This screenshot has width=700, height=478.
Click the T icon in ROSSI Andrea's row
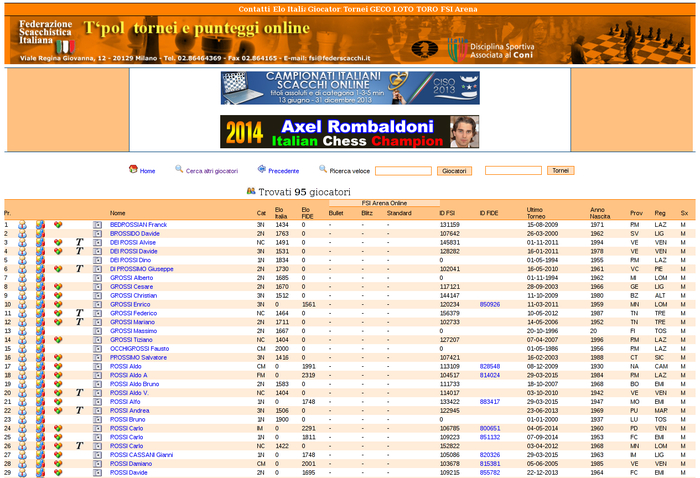(79, 411)
